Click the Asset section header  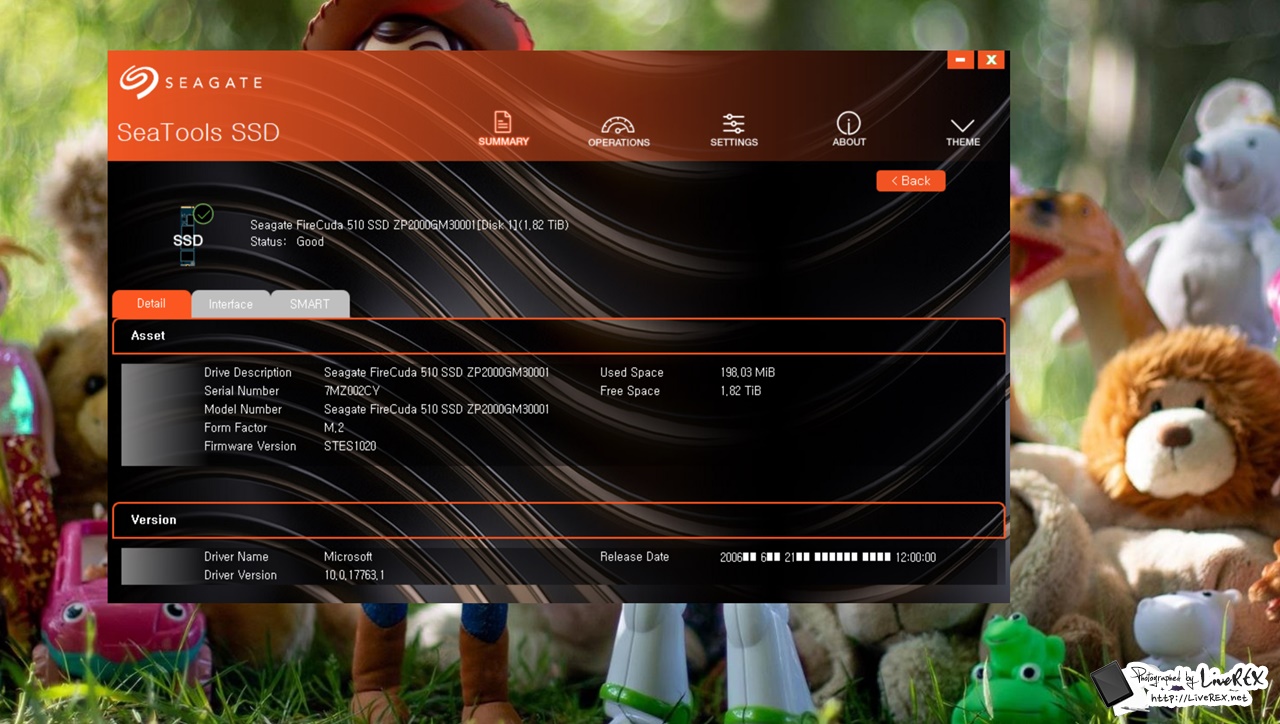coord(558,336)
